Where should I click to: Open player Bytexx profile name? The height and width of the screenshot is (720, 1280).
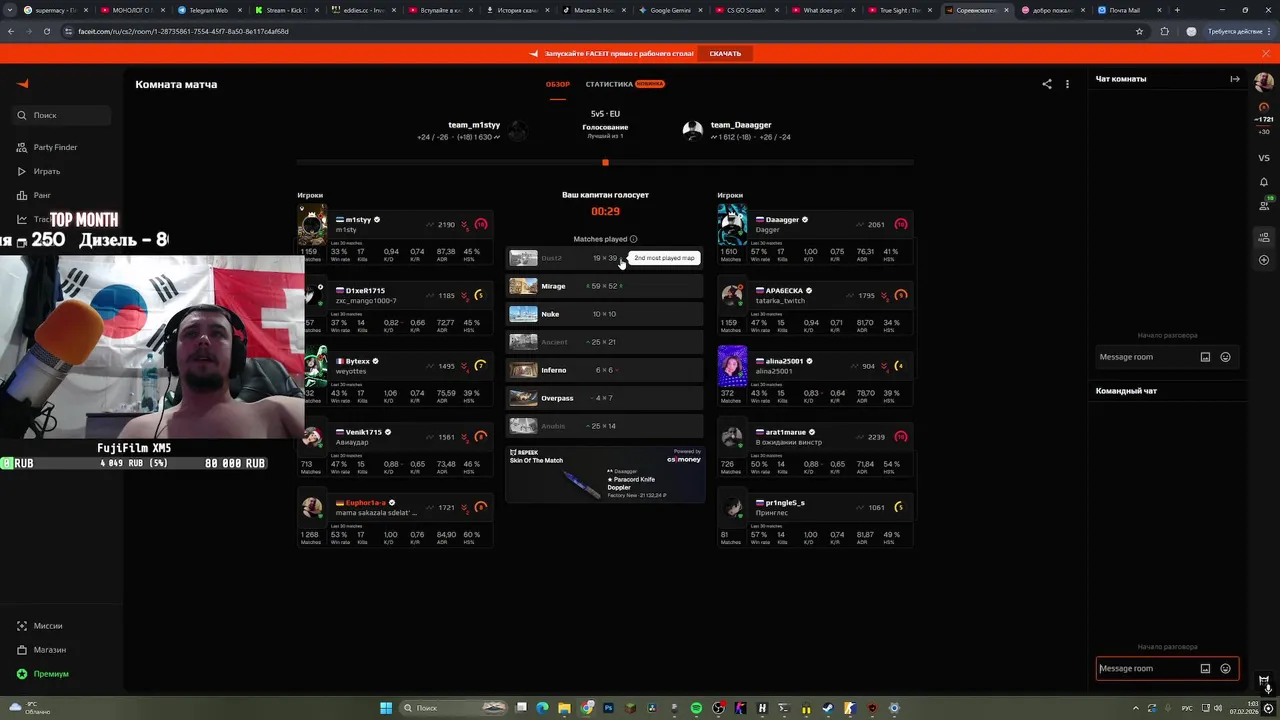pos(357,361)
